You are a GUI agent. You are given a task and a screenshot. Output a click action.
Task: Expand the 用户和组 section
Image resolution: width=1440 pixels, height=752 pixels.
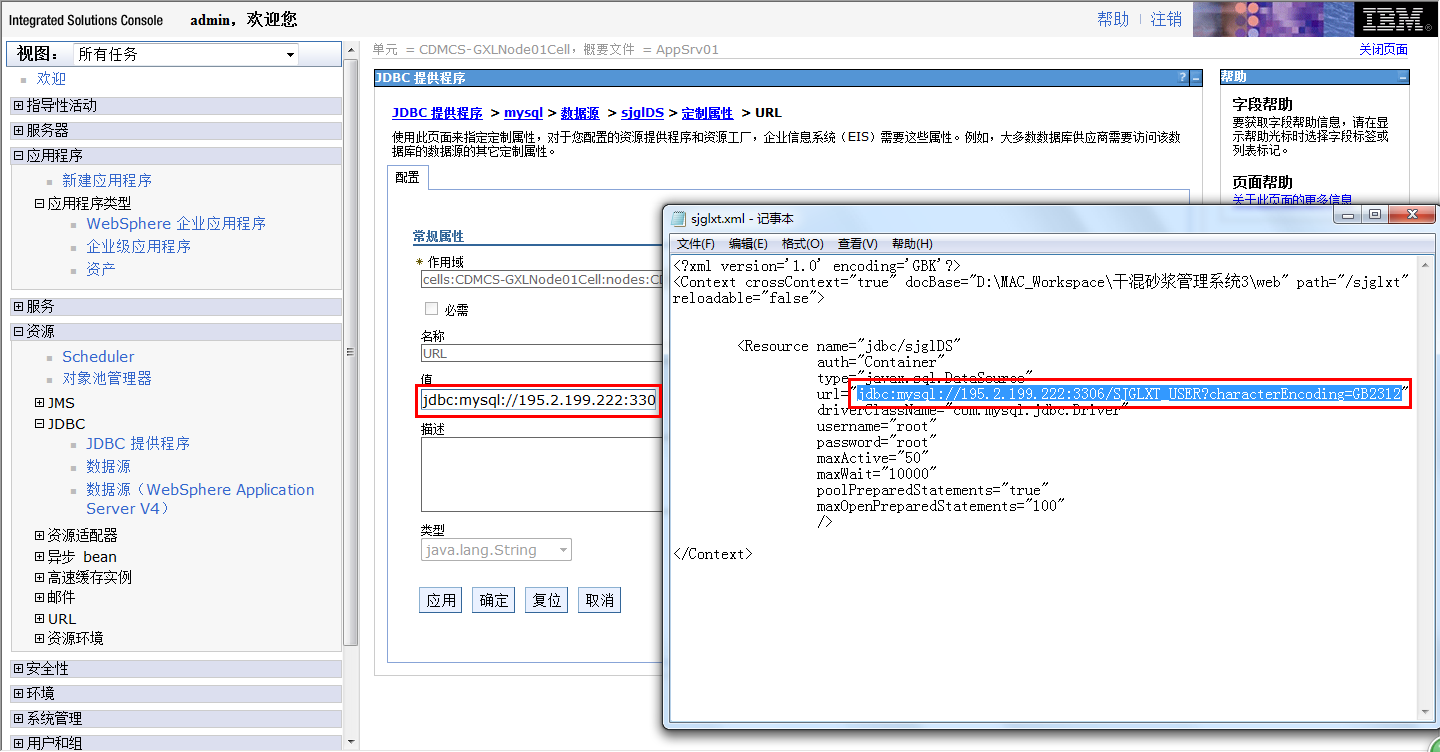pyautogui.click(x=19, y=743)
